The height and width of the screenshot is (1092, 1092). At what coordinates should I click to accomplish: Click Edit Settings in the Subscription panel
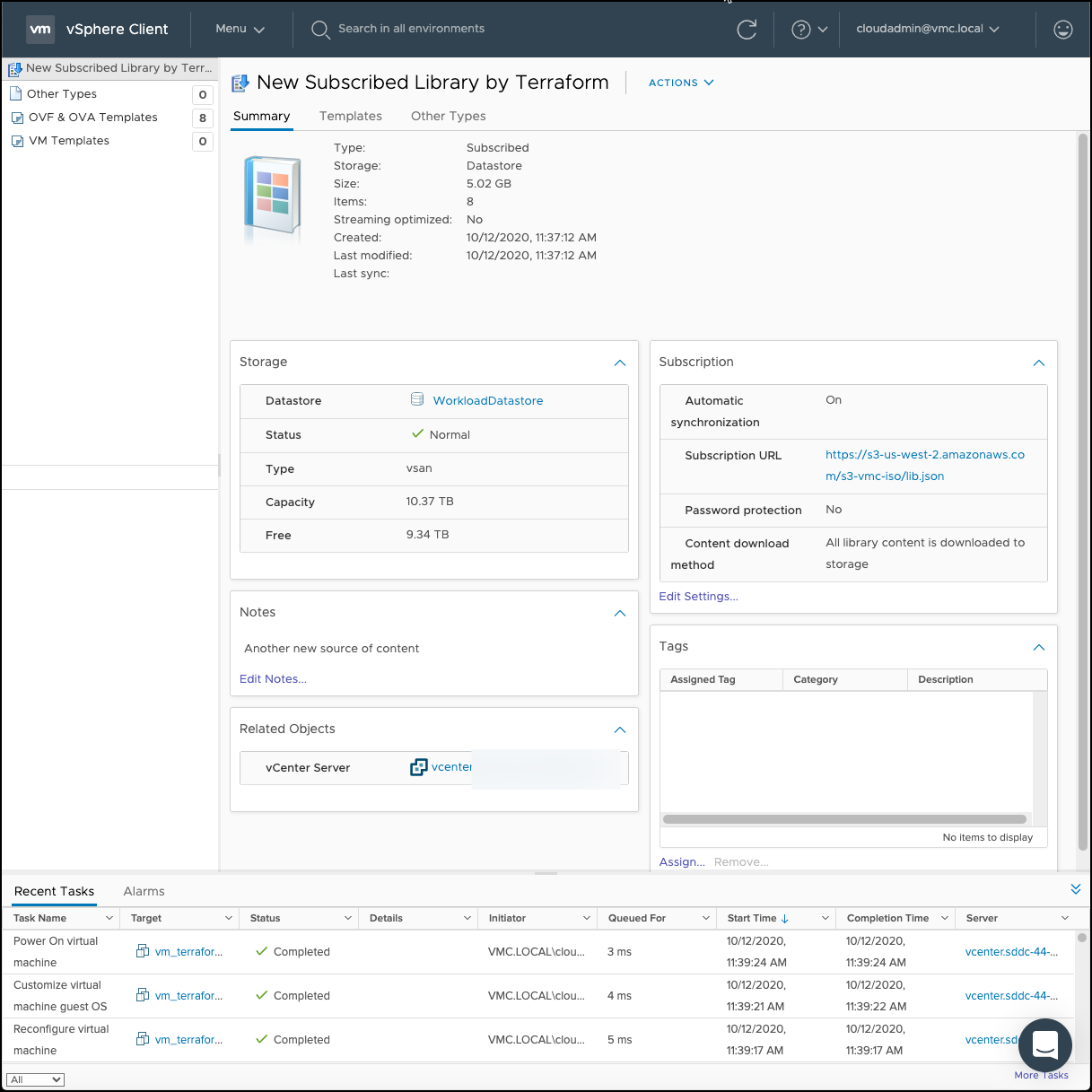[698, 596]
